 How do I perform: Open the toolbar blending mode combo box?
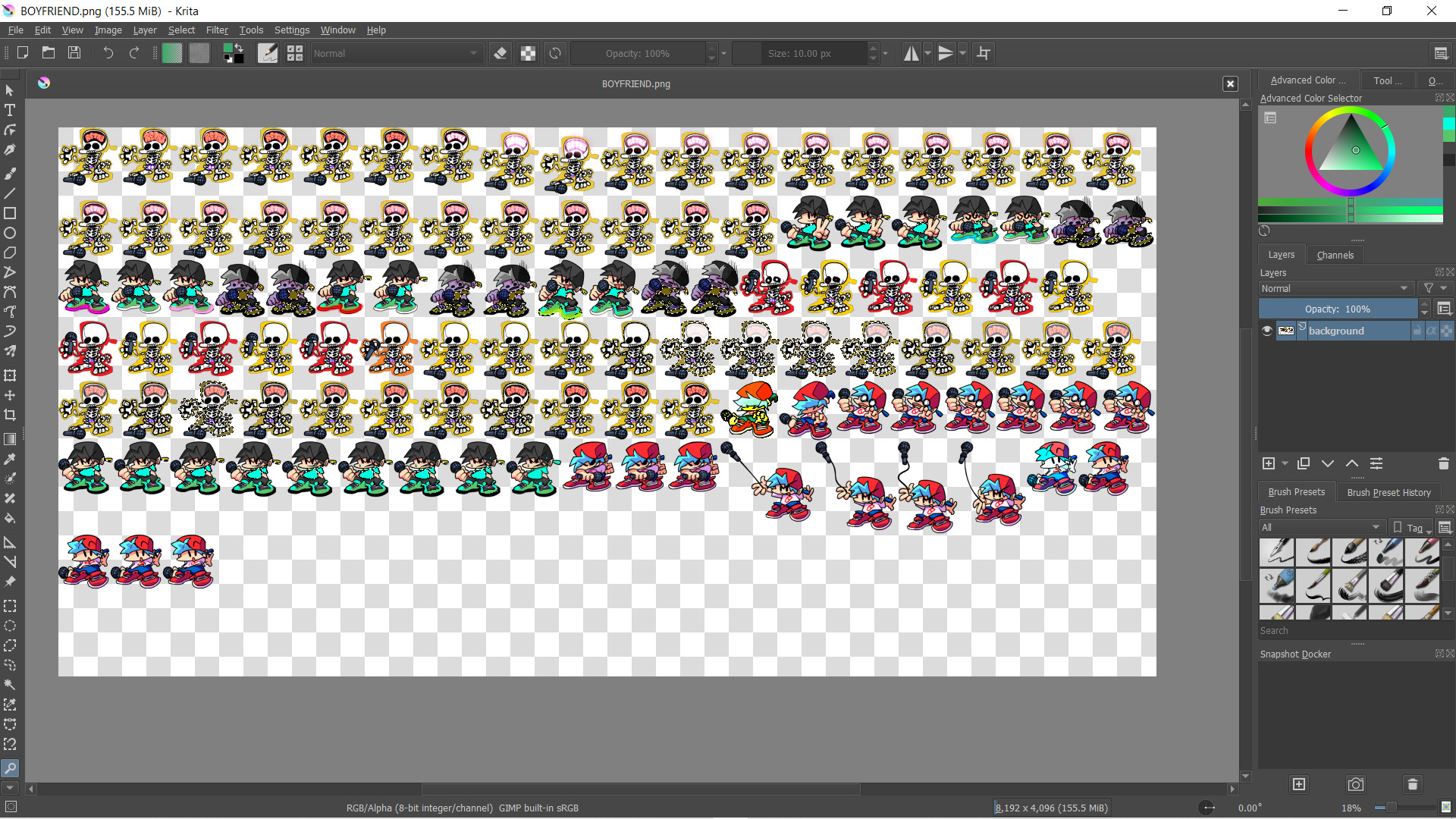point(395,53)
